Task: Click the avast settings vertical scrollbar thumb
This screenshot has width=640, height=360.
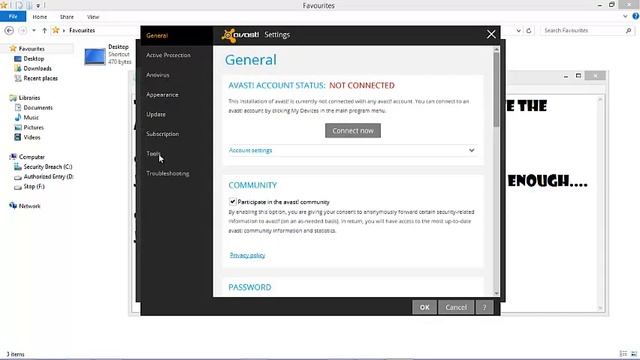Action: pyautogui.click(x=496, y=90)
